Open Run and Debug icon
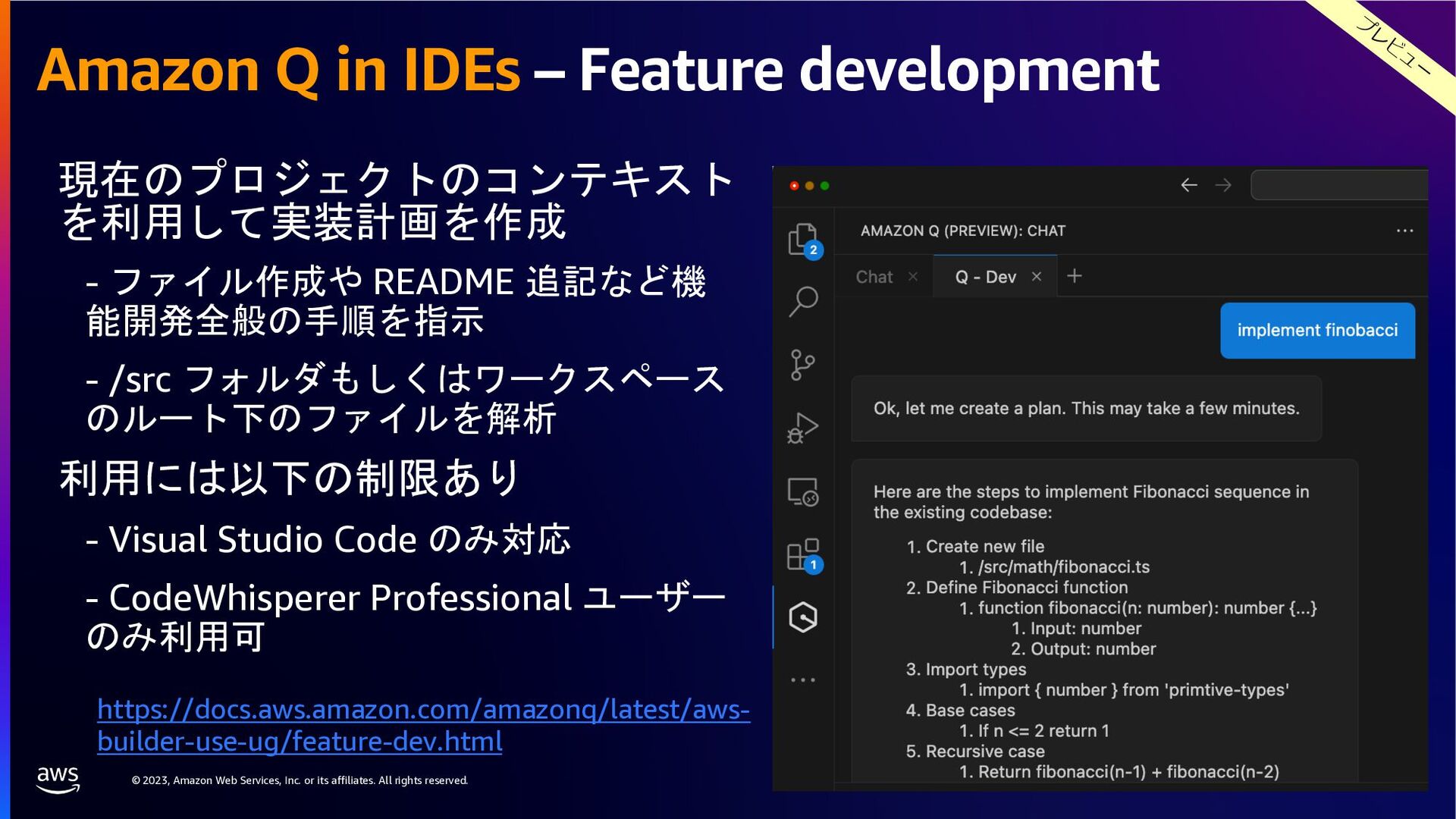 click(x=803, y=428)
